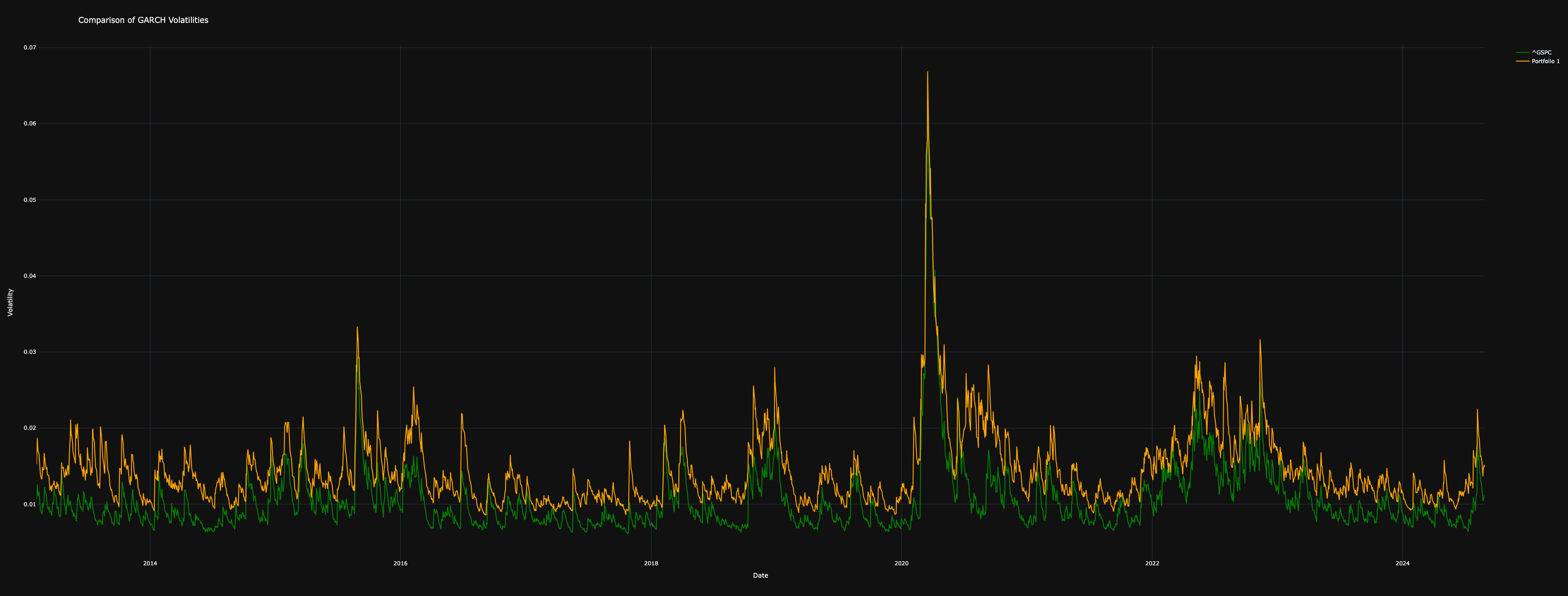Click the orange Portfolio 1 legend swatch
1568x596 pixels.
pos(1523,61)
